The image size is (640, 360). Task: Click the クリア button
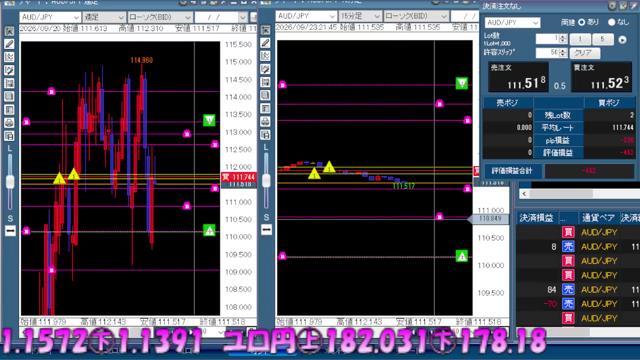(x=583, y=53)
